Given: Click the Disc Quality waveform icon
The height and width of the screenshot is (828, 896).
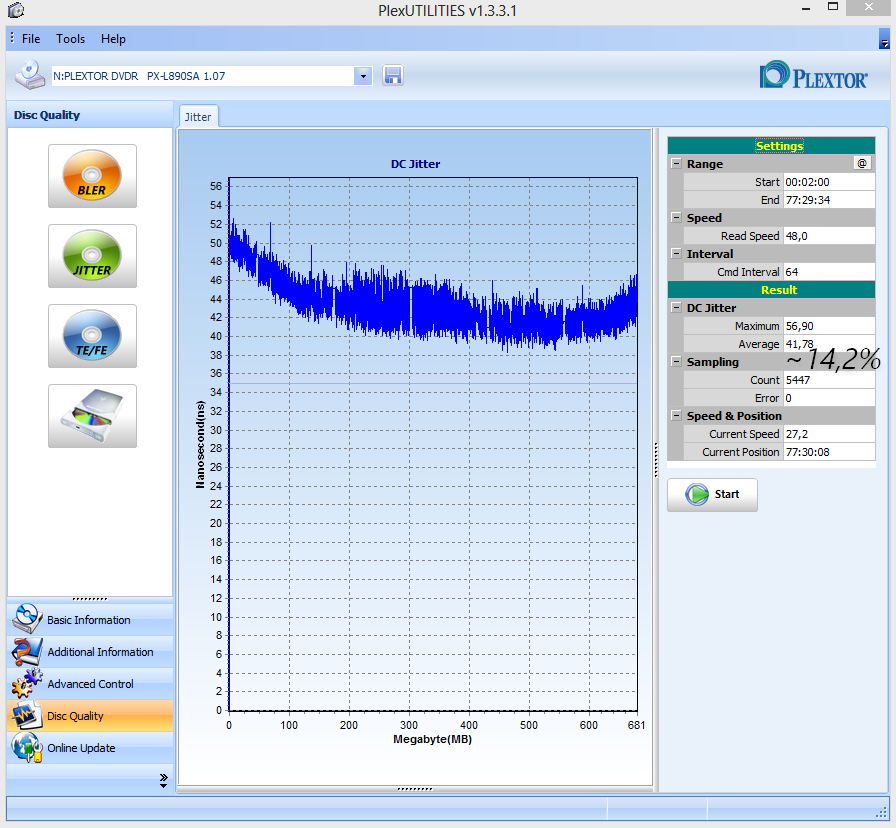Looking at the screenshot, I should [x=27, y=715].
